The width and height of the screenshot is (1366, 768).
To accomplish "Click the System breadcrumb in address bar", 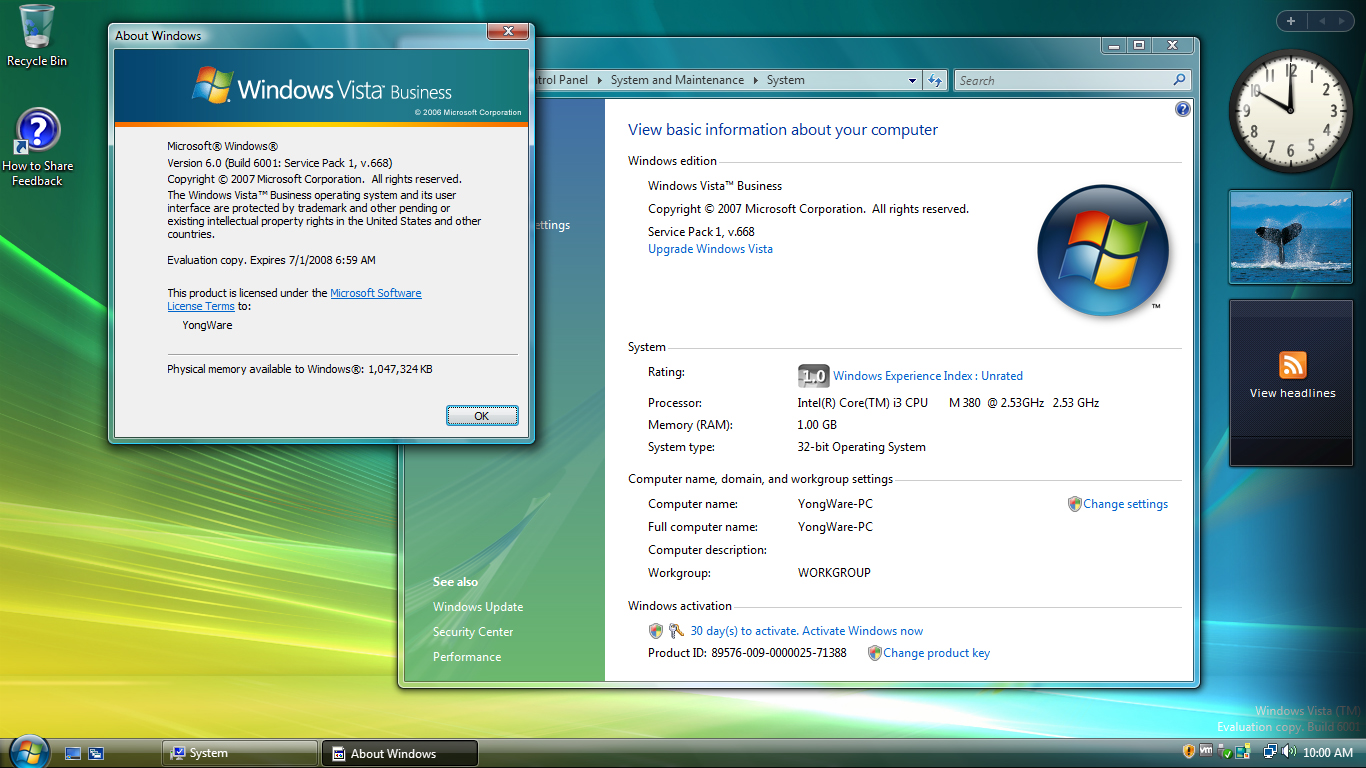I will tap(786, 80).
